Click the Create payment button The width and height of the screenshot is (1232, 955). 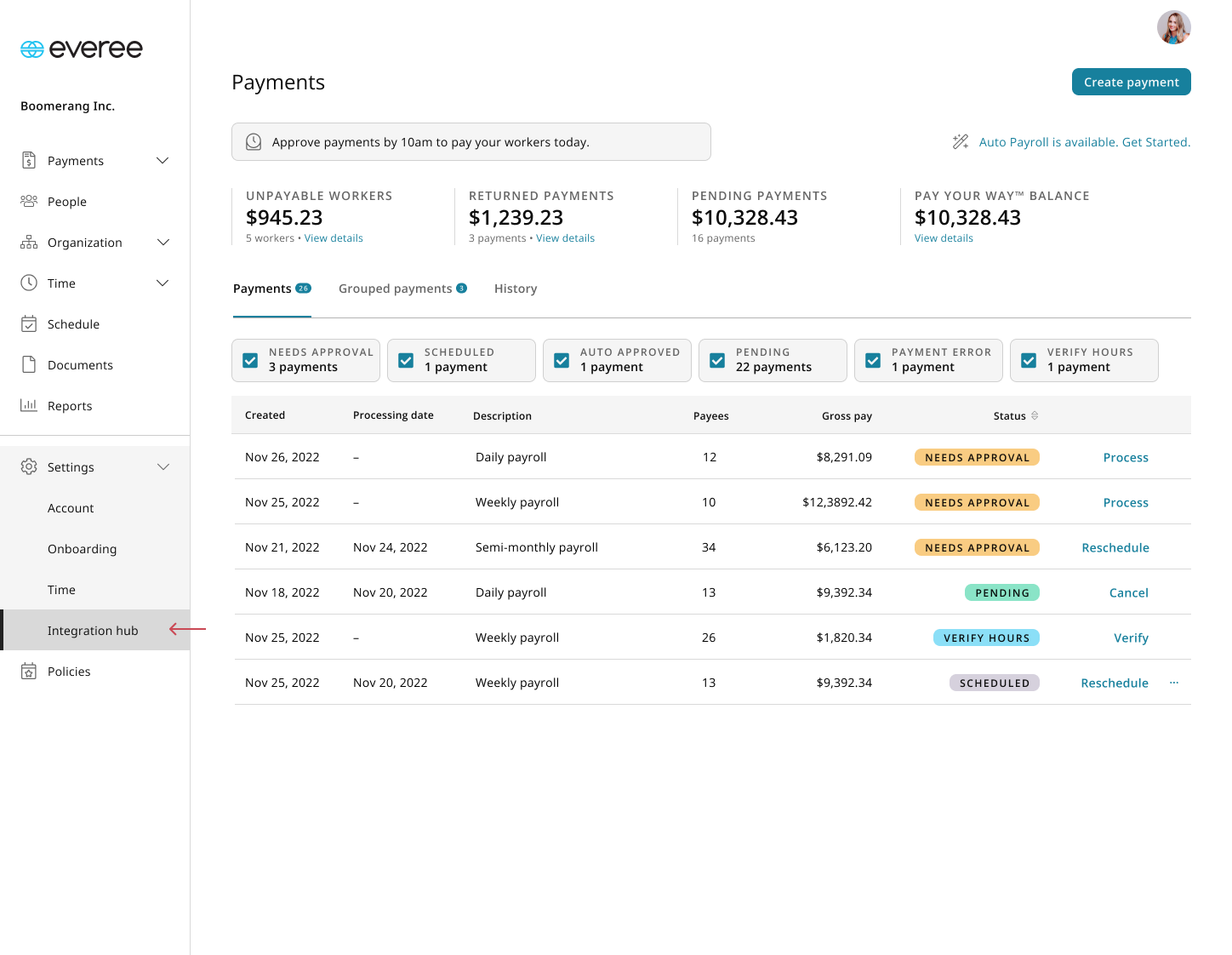click(1131, 83)
